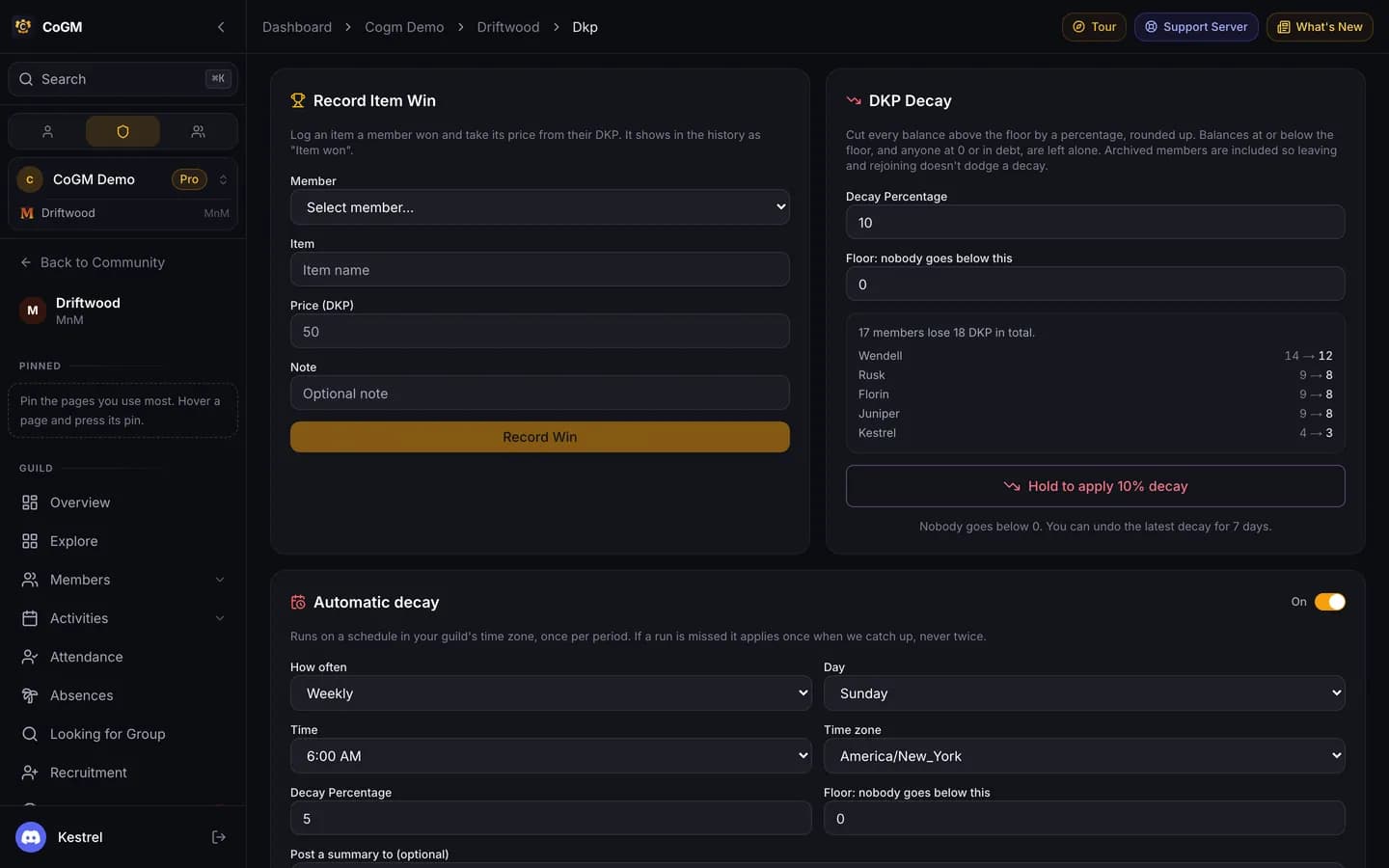1389x868 pixels.
Task: Click the Record Win button
Action: [540, 437]
